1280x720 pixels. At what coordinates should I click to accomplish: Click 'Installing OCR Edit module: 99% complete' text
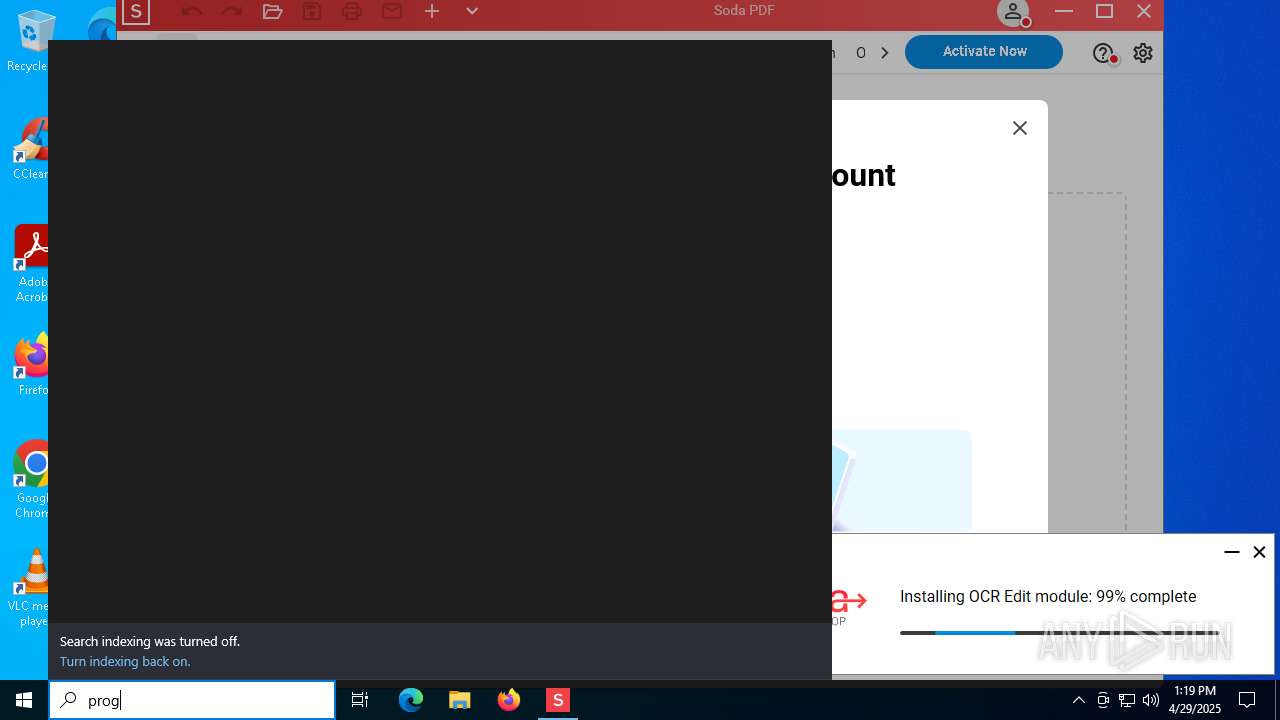pyautogui.click(x=1048, y=596)
